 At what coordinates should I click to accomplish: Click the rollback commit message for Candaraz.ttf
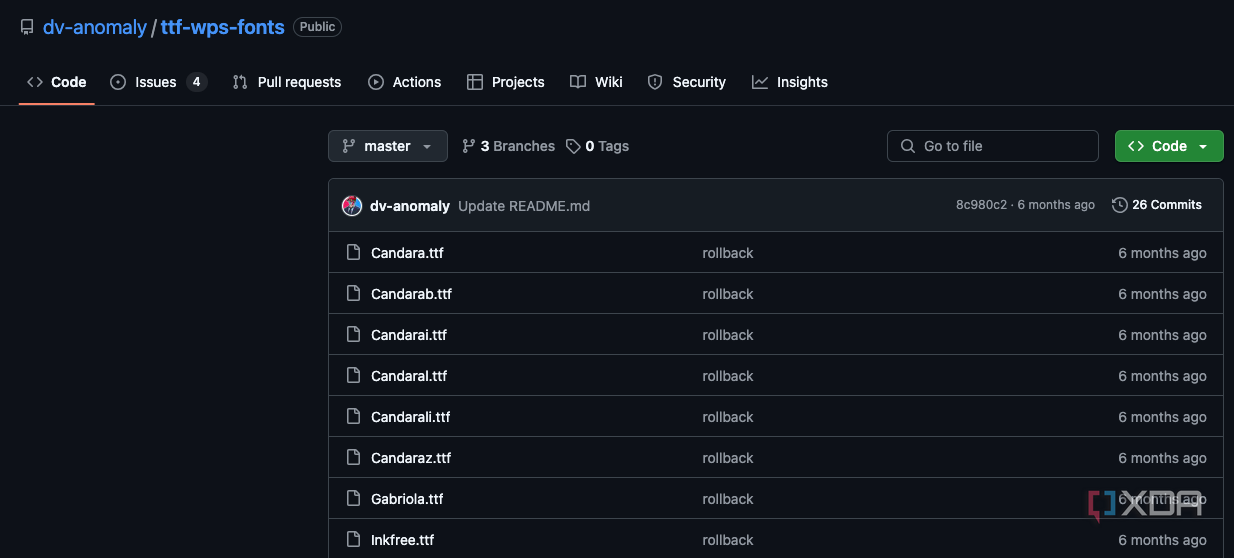click(x=728, y=458)
